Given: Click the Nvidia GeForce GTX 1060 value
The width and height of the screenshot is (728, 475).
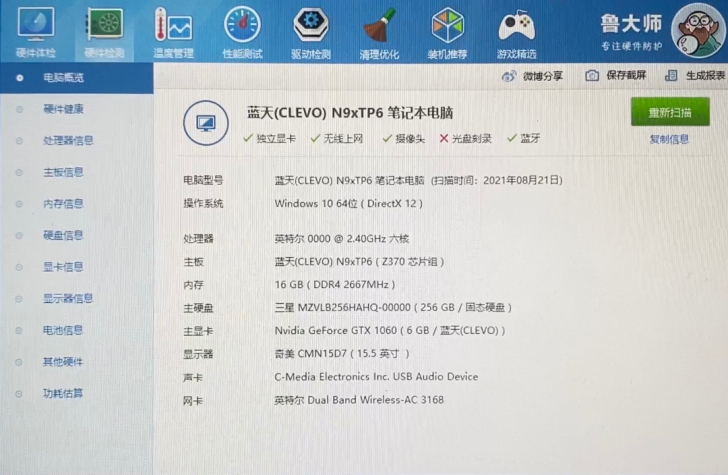Looking at the screenshot, I should pyautogui.click(x=390, y=331).
